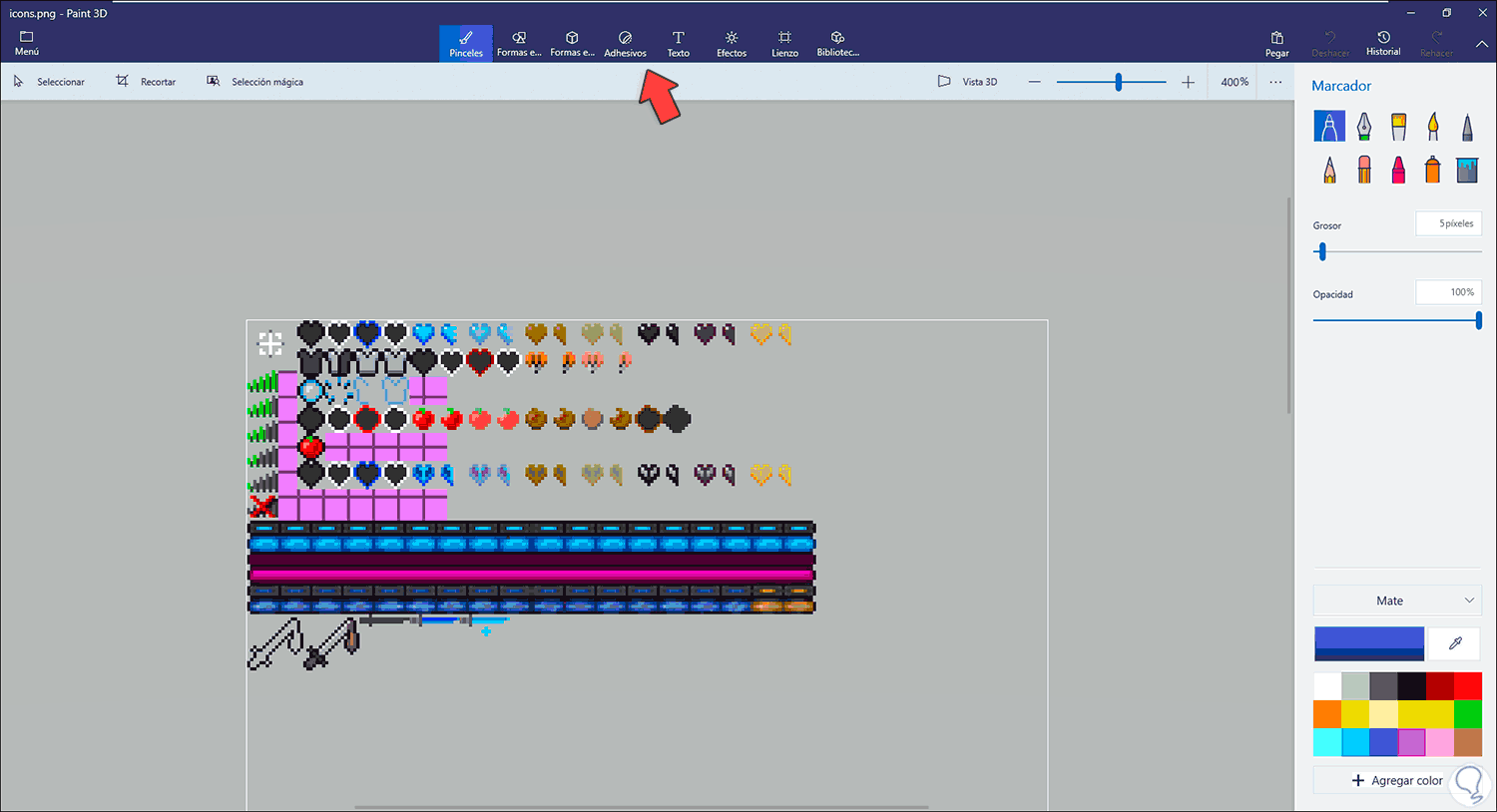
Task: Select the dark red swatch
Action: click(1440, 686)
